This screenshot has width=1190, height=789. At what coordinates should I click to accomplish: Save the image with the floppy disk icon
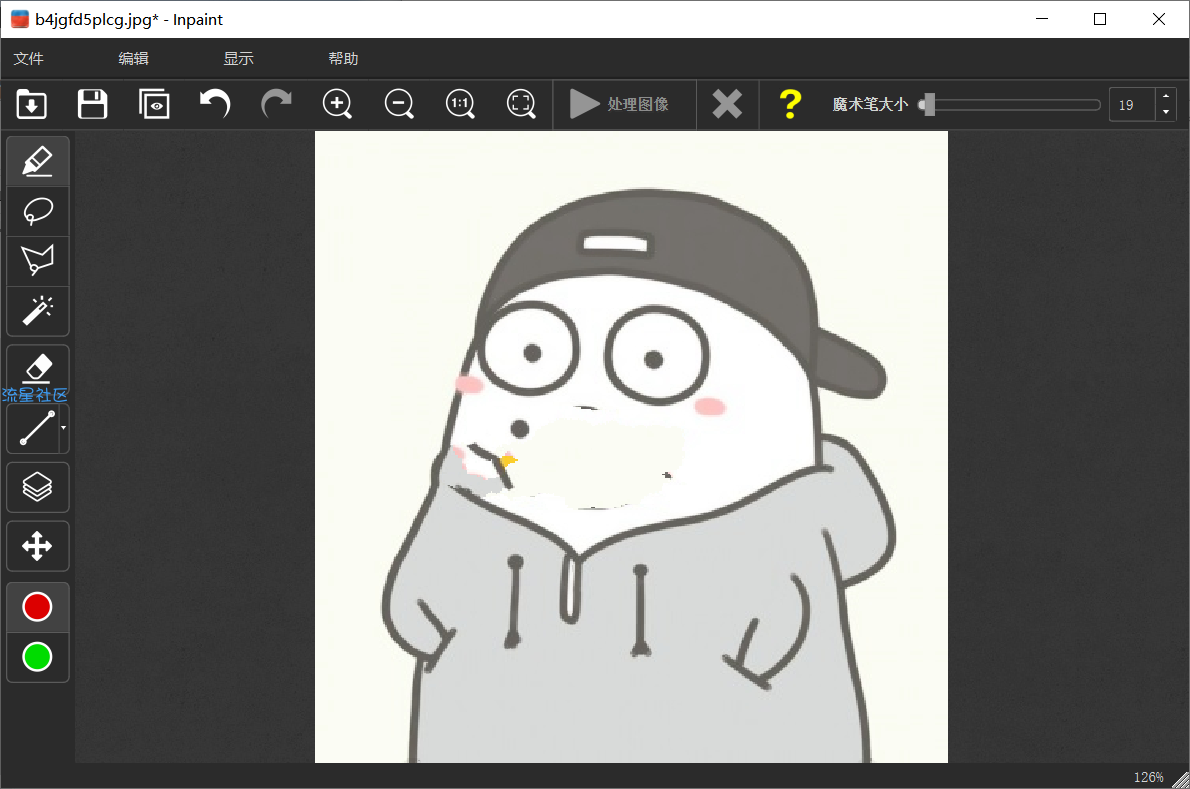[93, 104]
